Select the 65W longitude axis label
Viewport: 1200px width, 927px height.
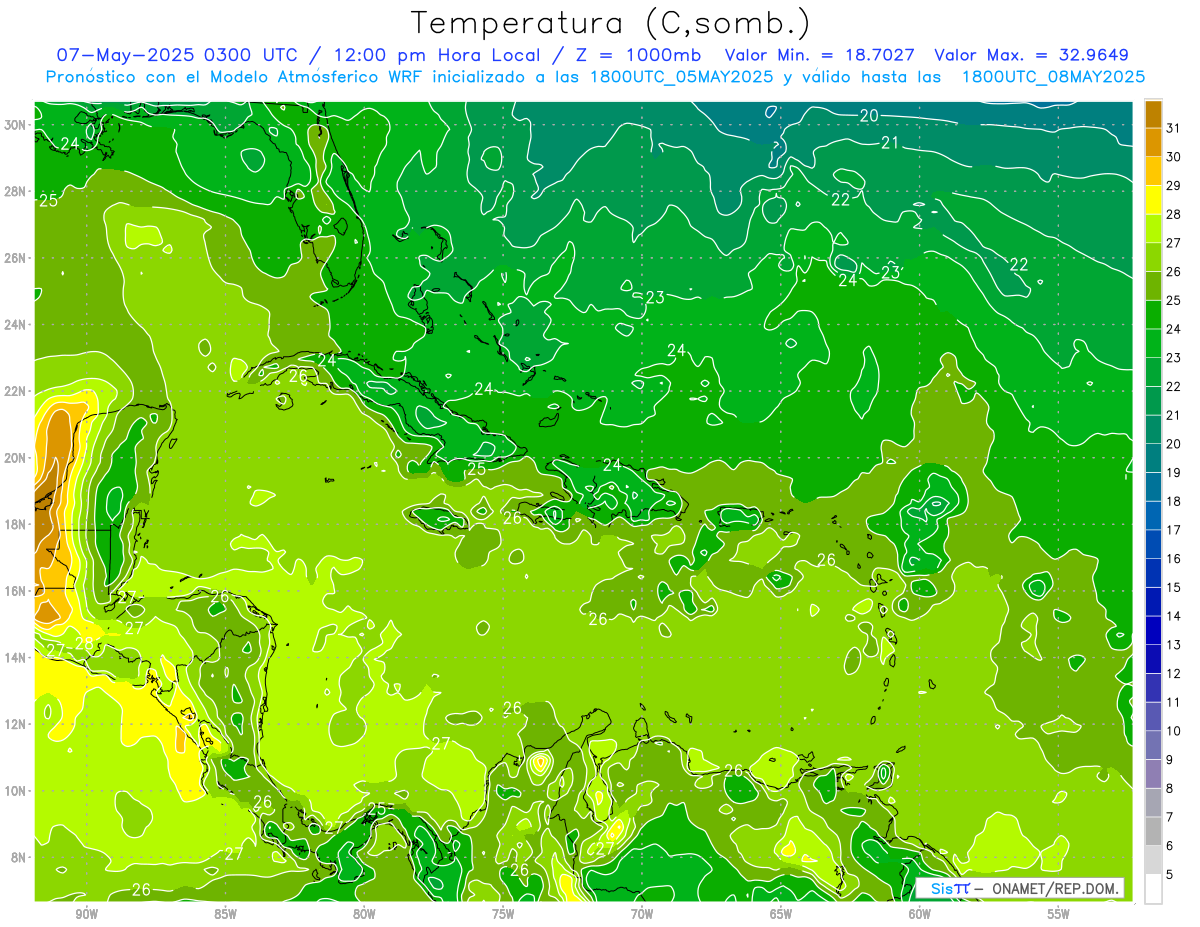coord(781,914)
